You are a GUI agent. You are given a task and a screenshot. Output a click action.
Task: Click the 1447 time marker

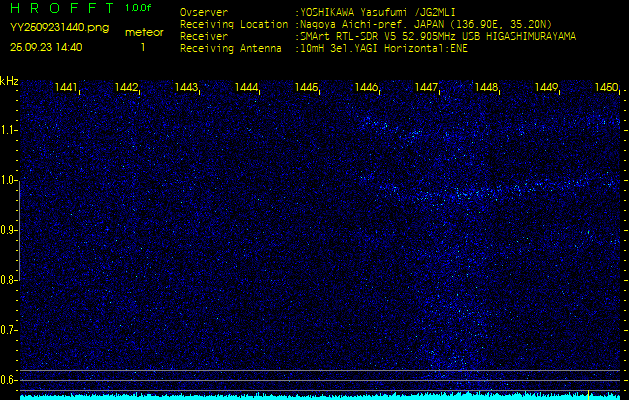tap(427, 88)
